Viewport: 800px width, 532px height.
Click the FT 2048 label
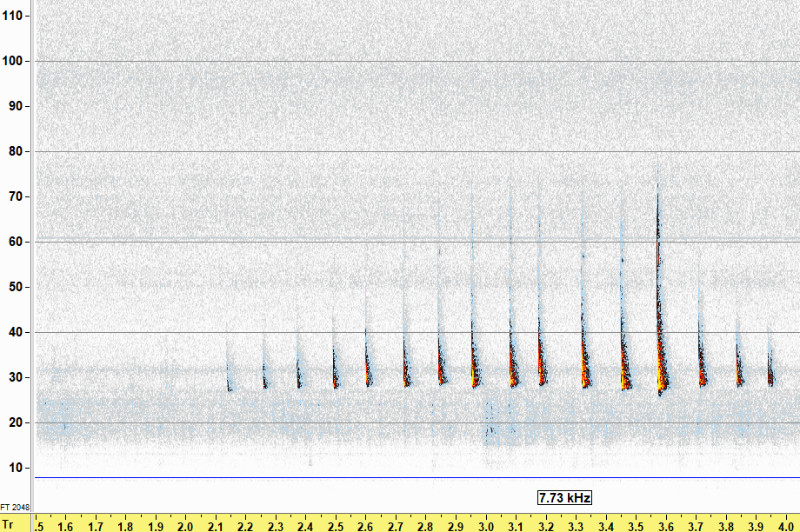14,507
